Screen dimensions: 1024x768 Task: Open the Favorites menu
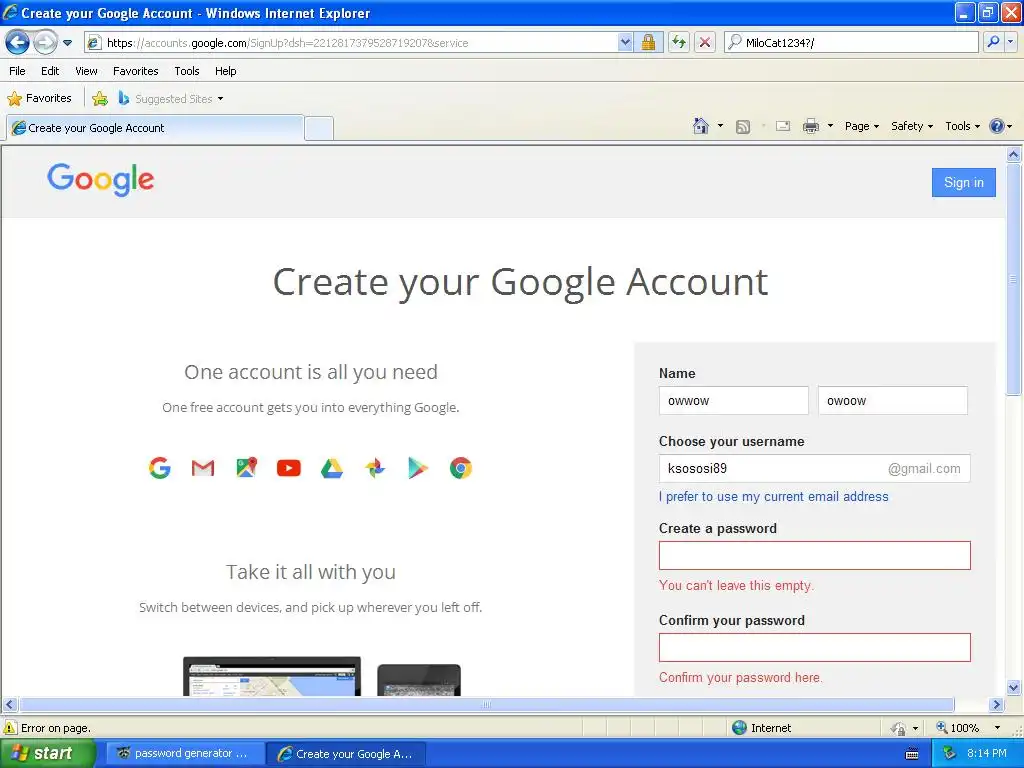tap(136, 71)
